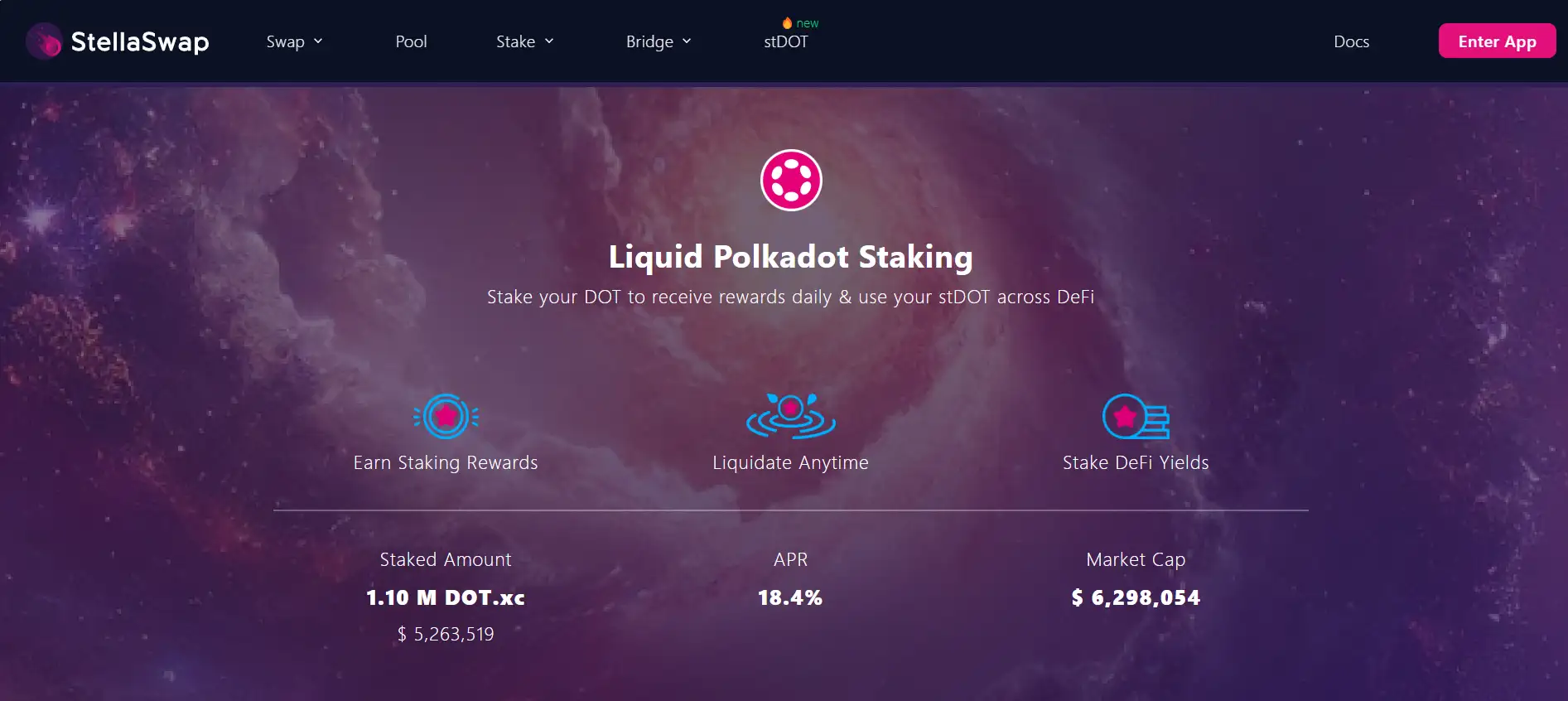
Task: Go to the stDOT menu item
Action: click(785, 42)
